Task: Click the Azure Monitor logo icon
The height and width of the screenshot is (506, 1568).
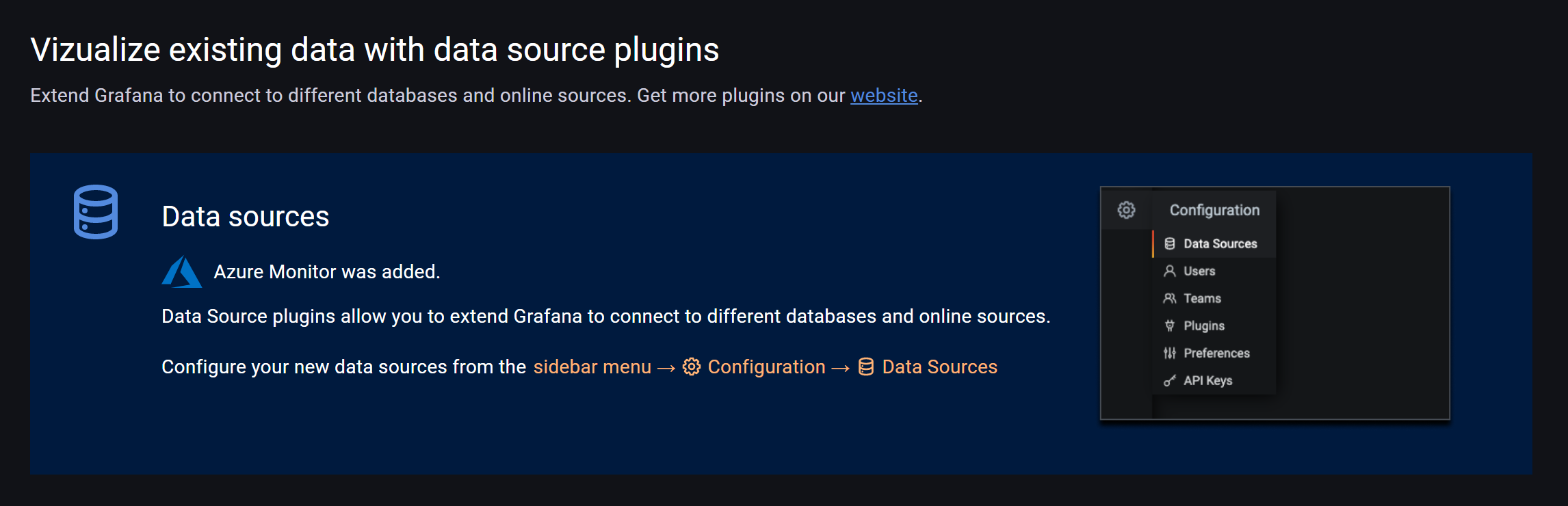Action: point(182,272)
